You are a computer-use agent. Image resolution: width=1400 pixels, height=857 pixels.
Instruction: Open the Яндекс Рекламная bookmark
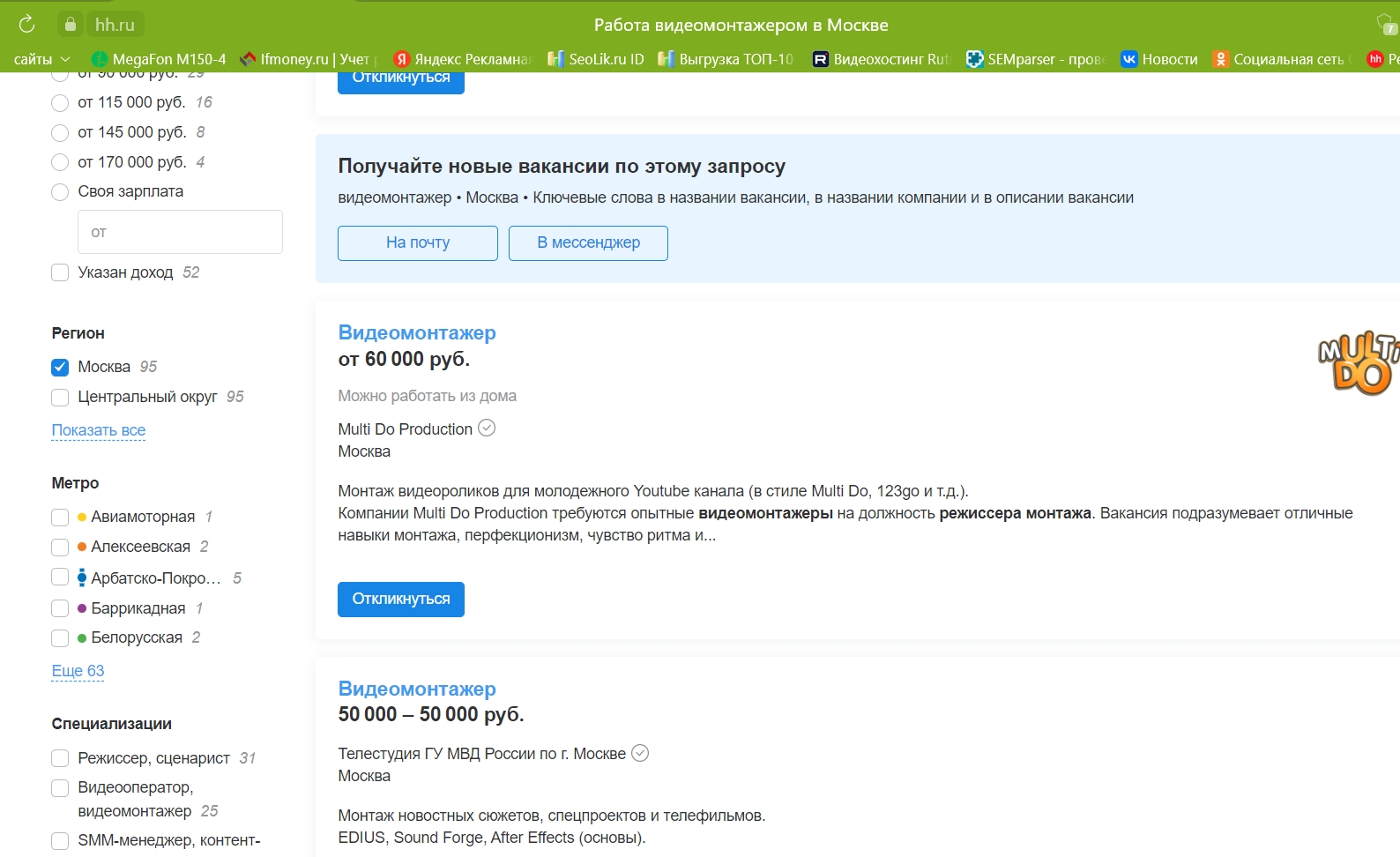point(463,59)
